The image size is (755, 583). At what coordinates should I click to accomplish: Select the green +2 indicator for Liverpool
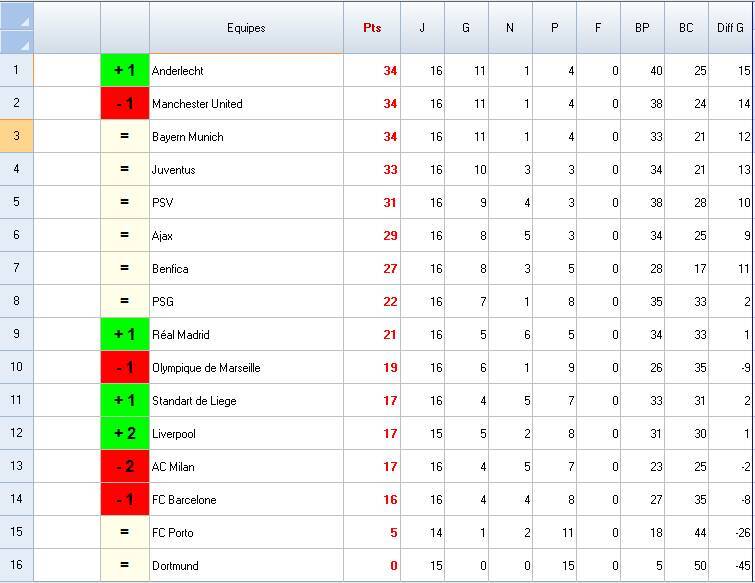[x=125, y=434]
